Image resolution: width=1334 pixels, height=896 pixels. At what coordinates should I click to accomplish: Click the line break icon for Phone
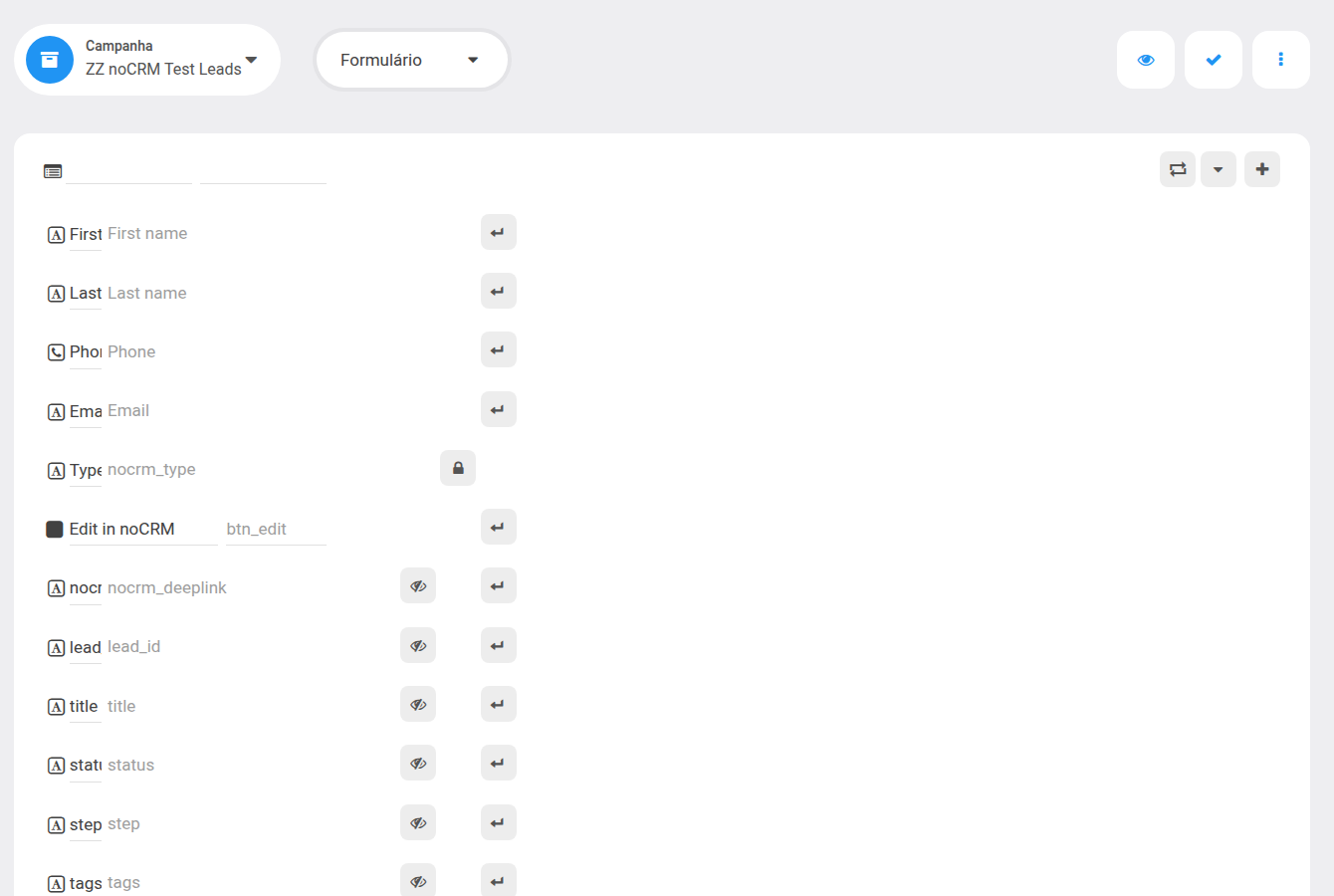pos(498,349)
